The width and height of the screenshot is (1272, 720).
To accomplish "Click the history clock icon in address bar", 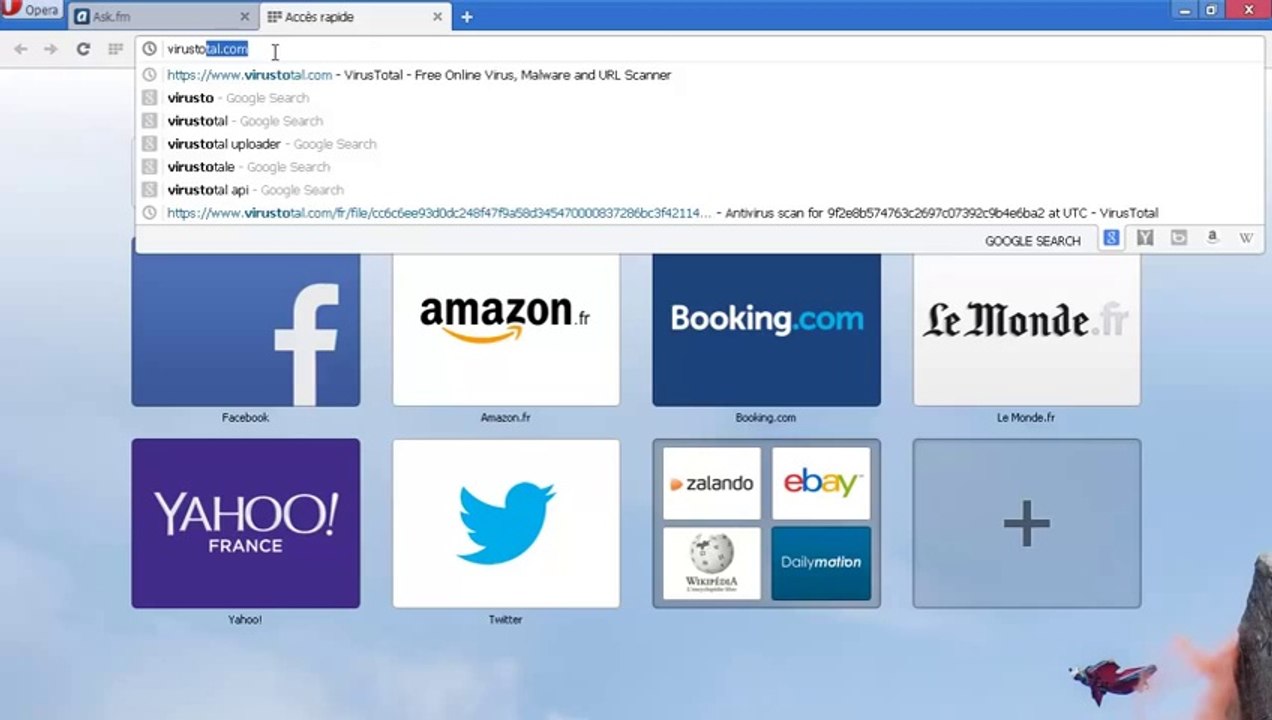I will [x=149, y=49].
